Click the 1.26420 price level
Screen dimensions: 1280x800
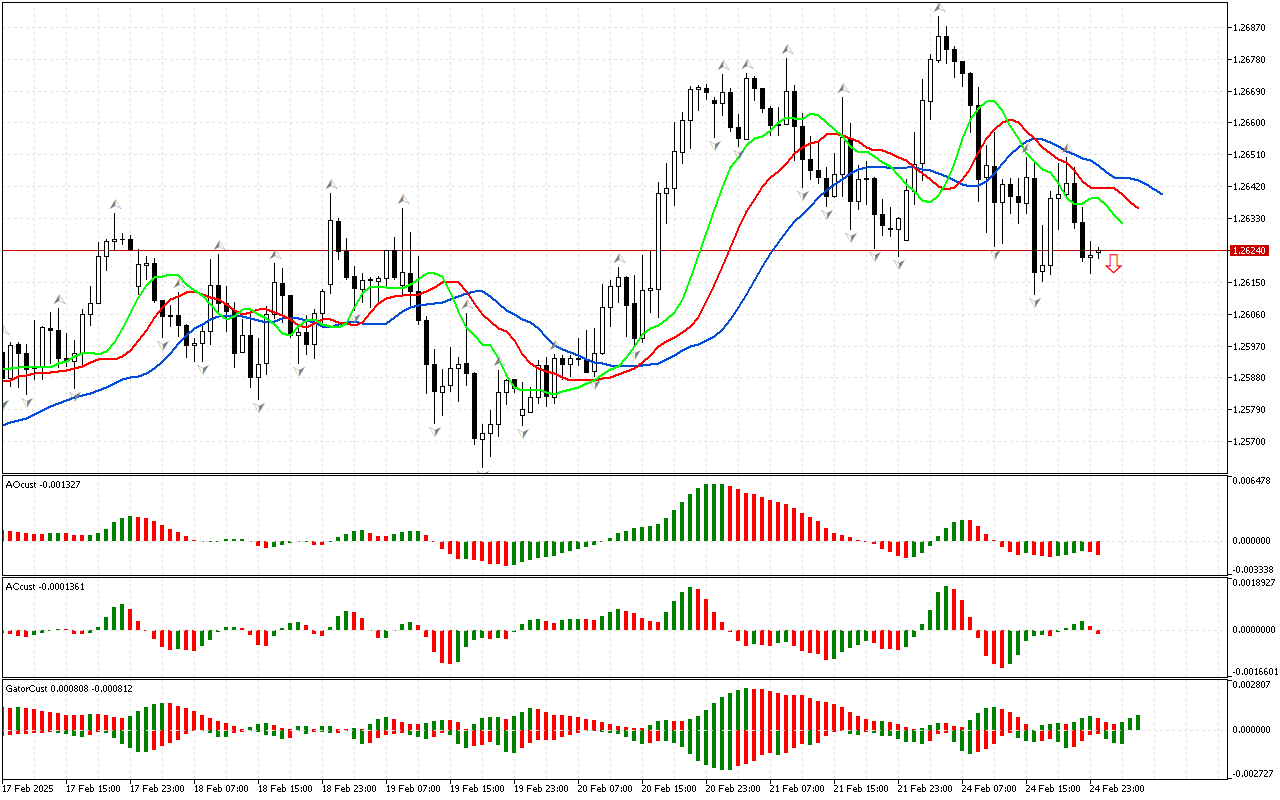1250,187
